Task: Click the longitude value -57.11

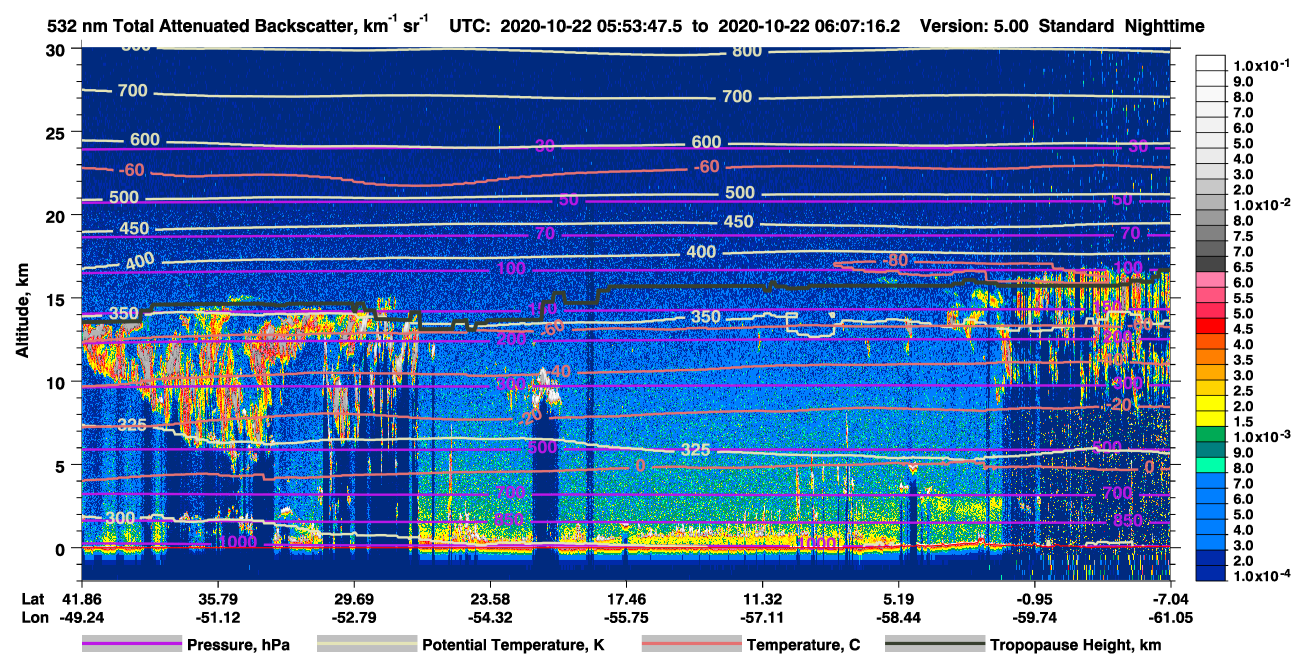Action: [x=763, y=618]
